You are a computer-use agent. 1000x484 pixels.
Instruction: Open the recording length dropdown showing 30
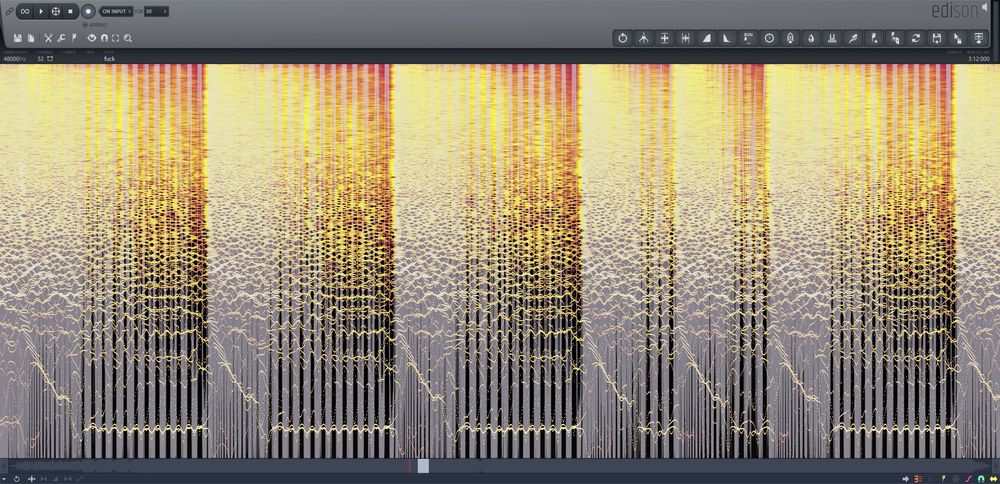(x=156, y=11)
